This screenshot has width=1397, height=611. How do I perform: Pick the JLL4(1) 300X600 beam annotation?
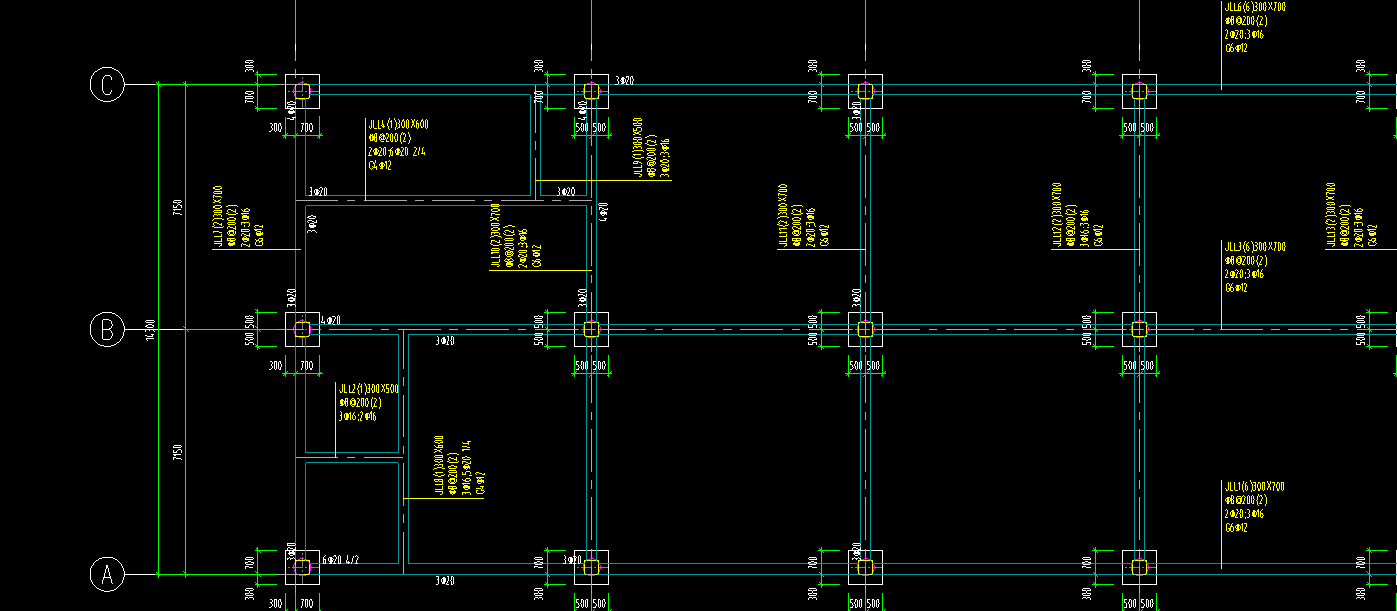(x=399, y=145)
